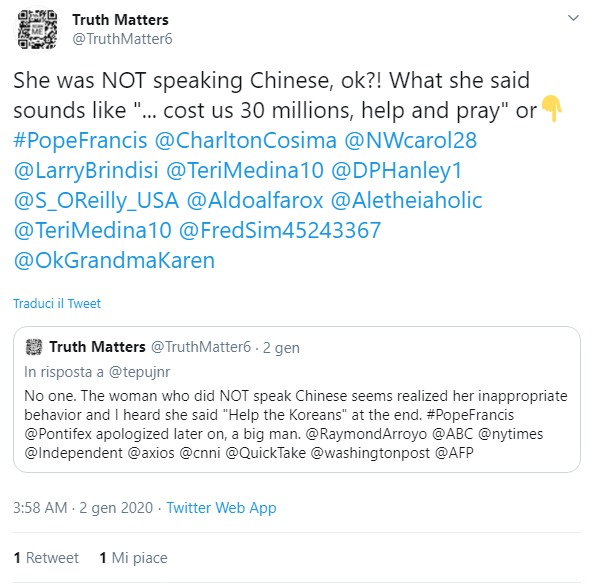Click Traduci il Tweet to translate
This screenshot has width=593, height=584.
pyautogui.click(x=57, y=303)
